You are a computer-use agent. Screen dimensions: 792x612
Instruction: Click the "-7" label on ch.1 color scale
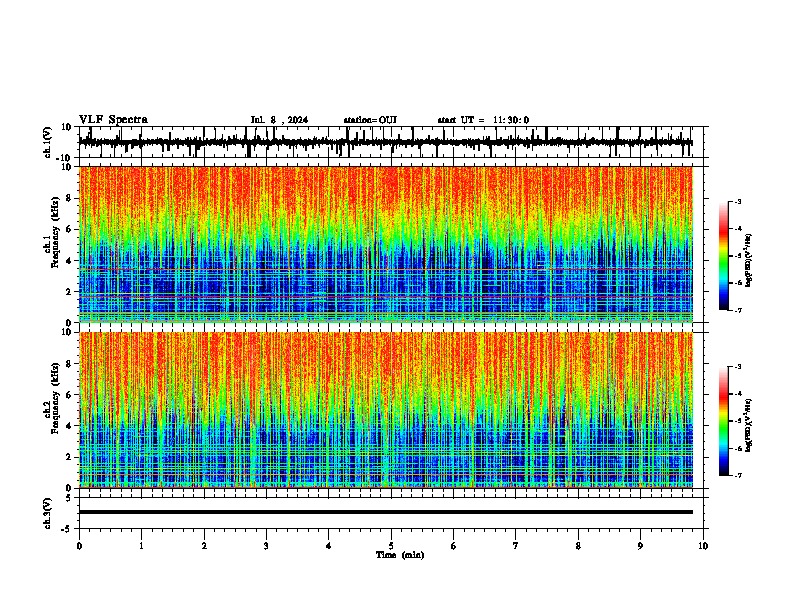[x=738, y=310]
